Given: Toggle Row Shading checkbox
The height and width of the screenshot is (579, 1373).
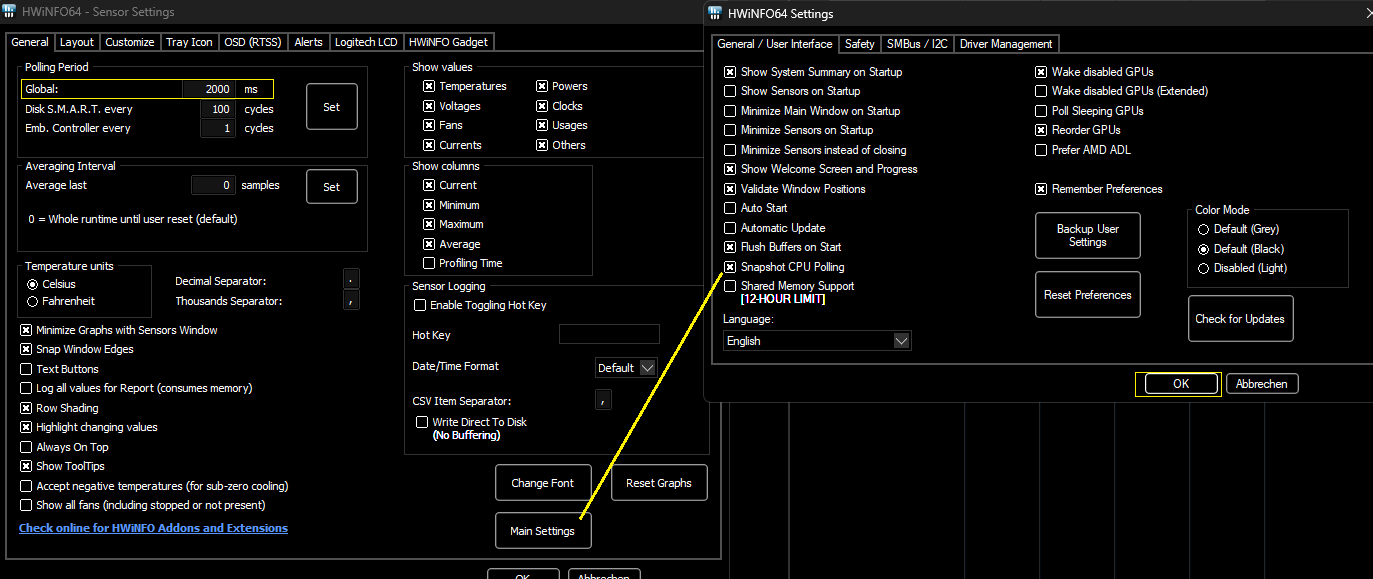Looking at the screenshot, I should point(26,408).
